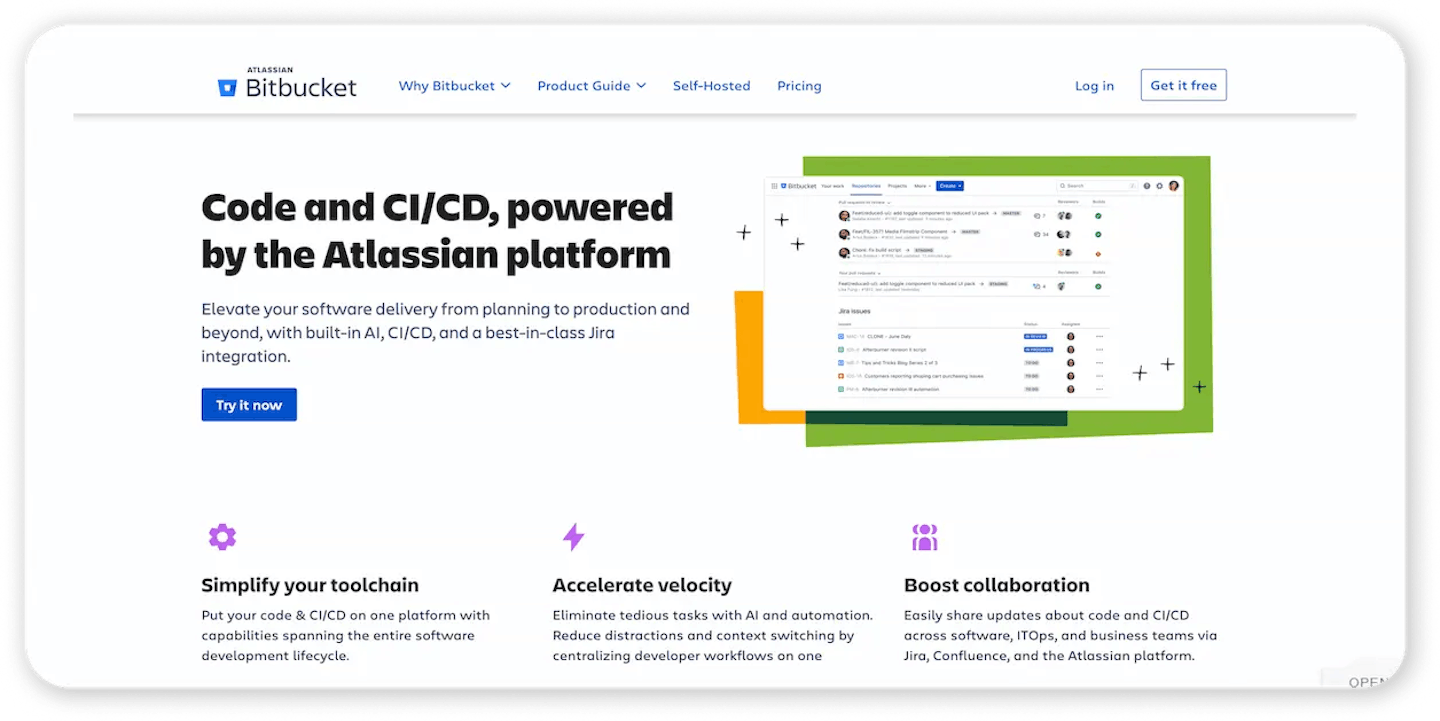Image resolution: width=1440 pixels, height=721 pixels.
Task: Open the three-dot menu for CLONE – June Daily issue
Action: (x=1099, y=337)
